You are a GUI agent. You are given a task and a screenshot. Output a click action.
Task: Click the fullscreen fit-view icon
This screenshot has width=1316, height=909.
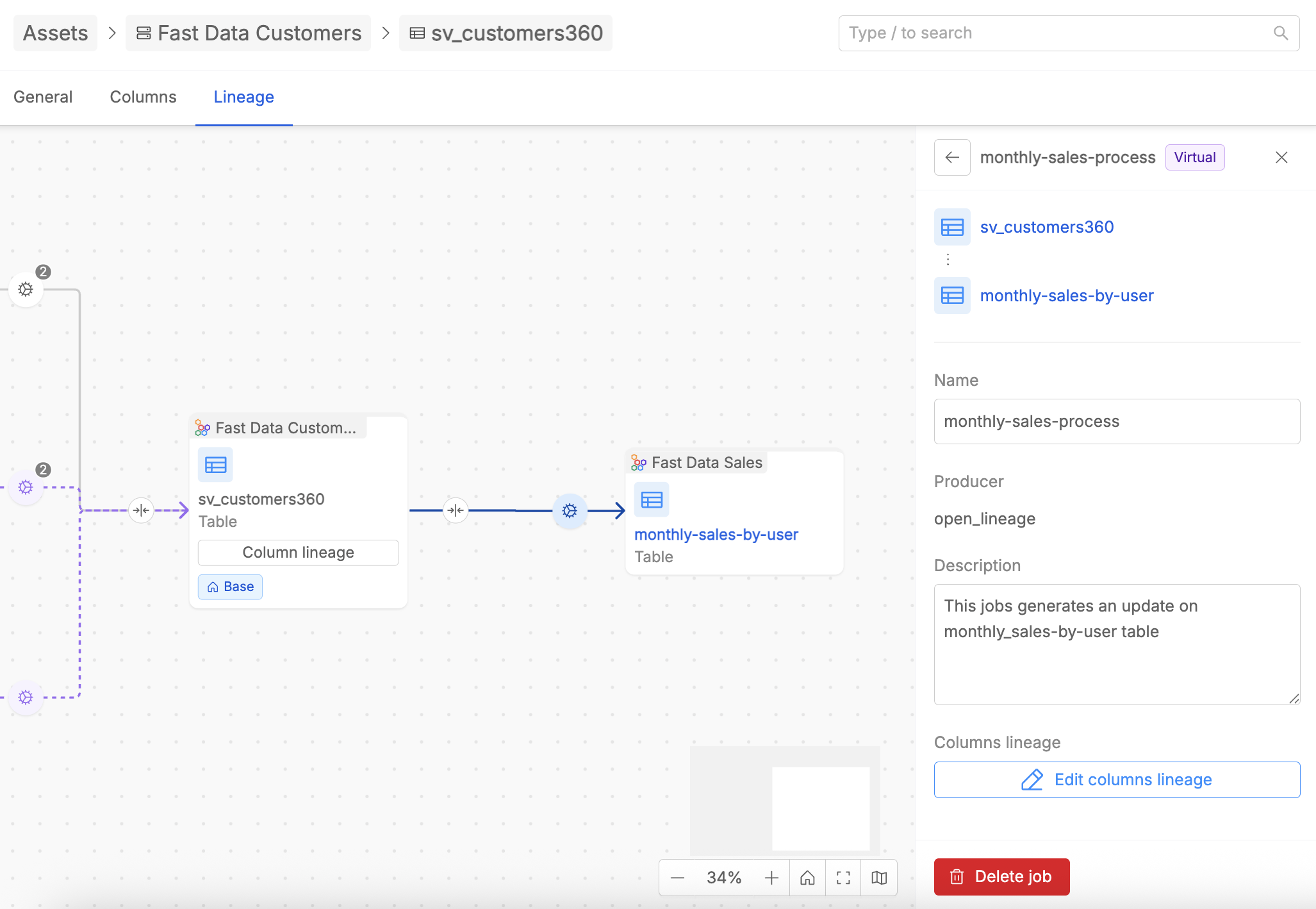843,878
